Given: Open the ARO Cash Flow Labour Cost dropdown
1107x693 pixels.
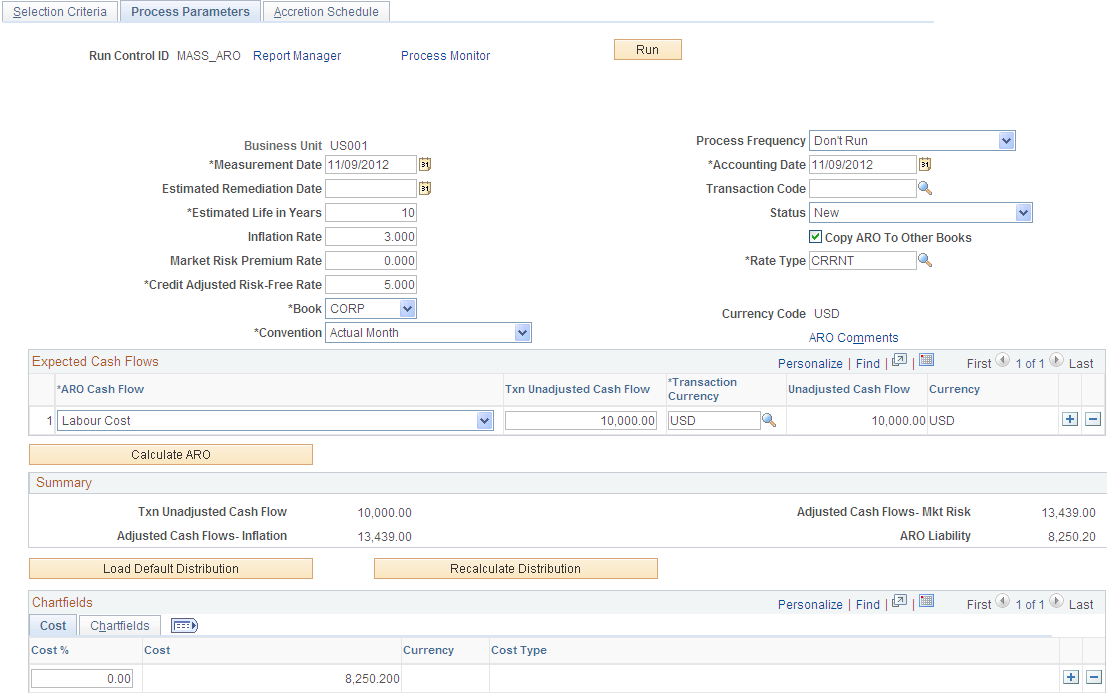Looking at the screenshot, I should [275, 421].
